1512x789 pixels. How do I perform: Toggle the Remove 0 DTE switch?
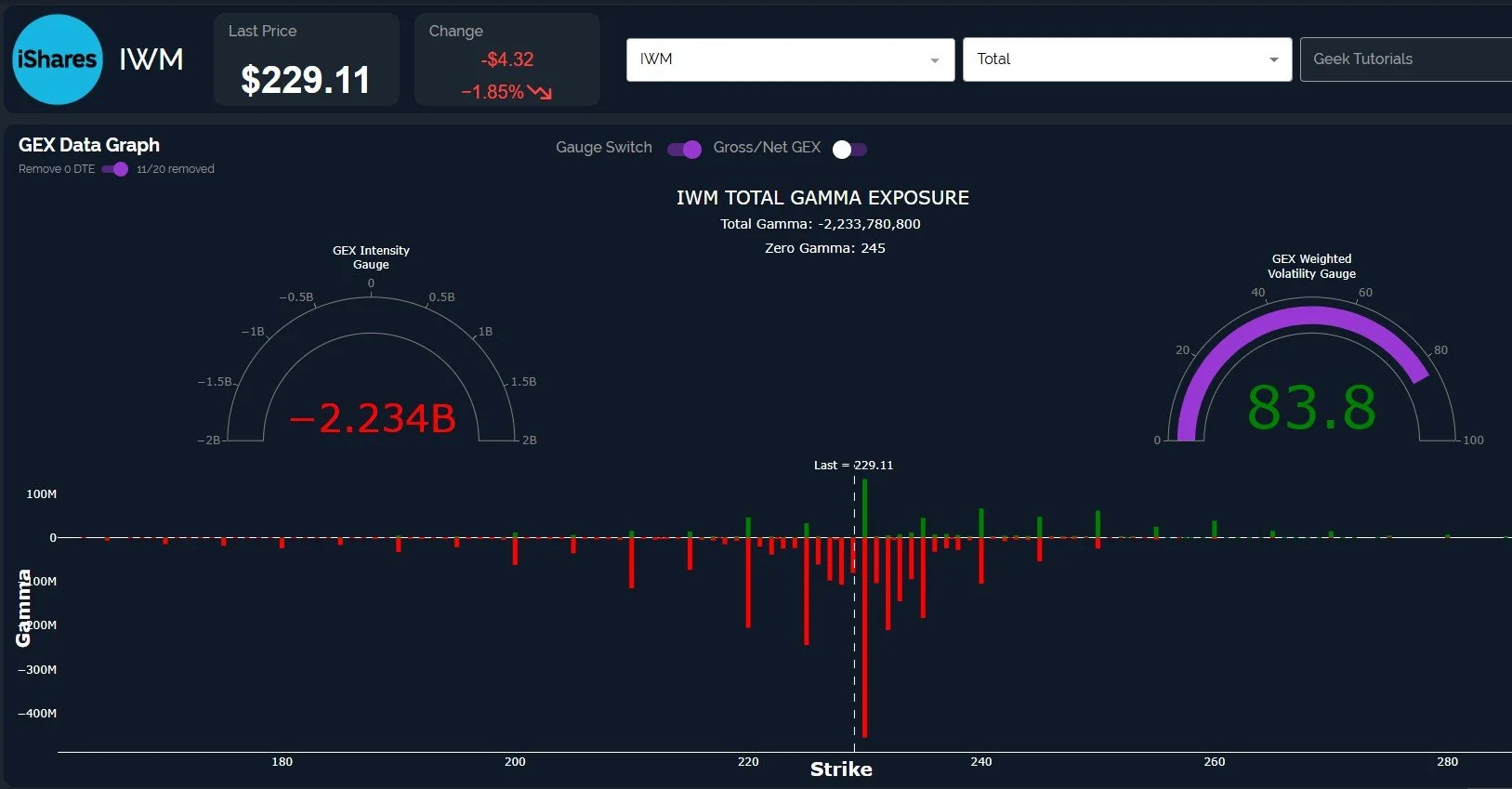point(115,169)
